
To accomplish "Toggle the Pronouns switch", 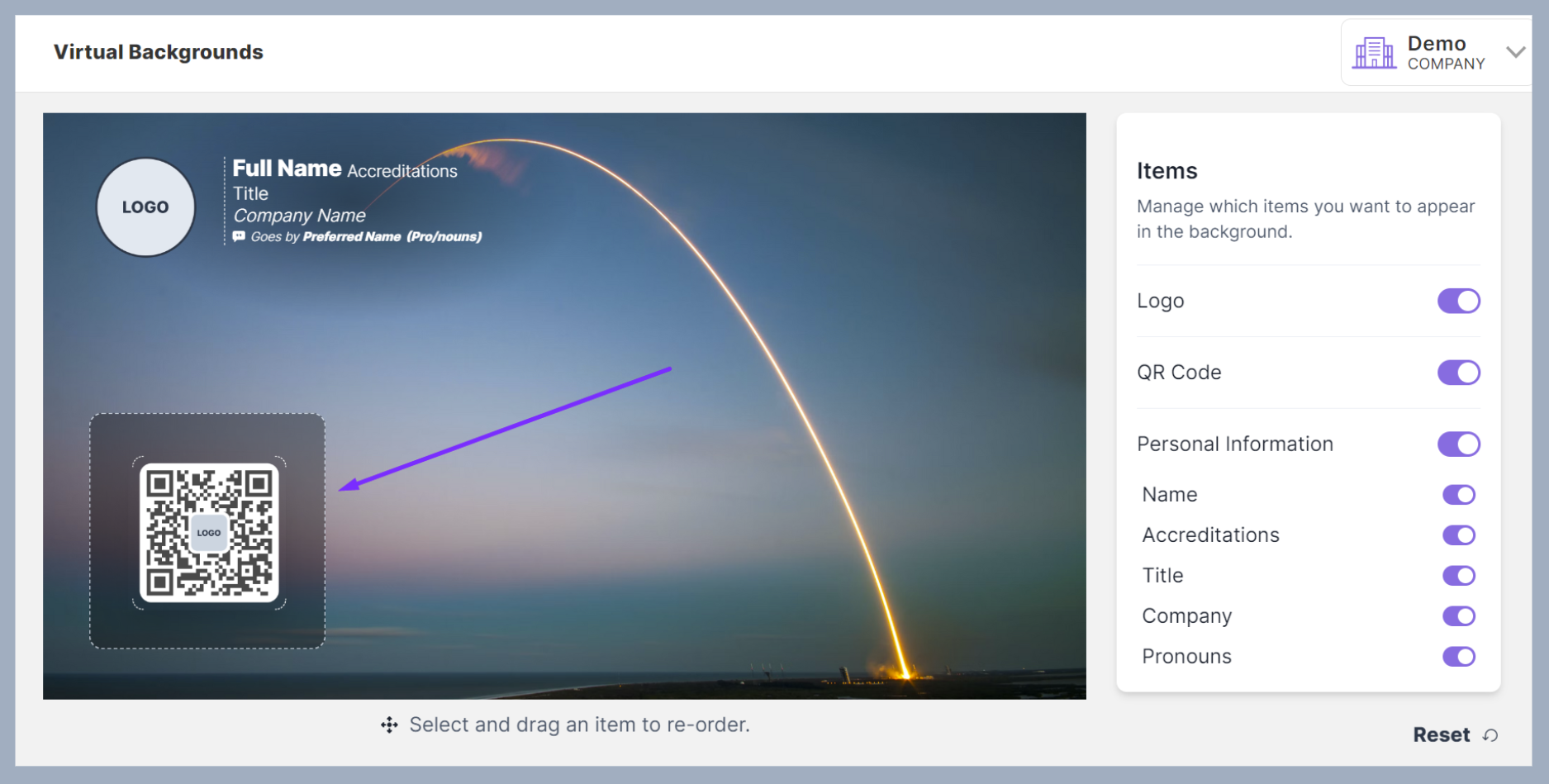I will (1459, 657).
